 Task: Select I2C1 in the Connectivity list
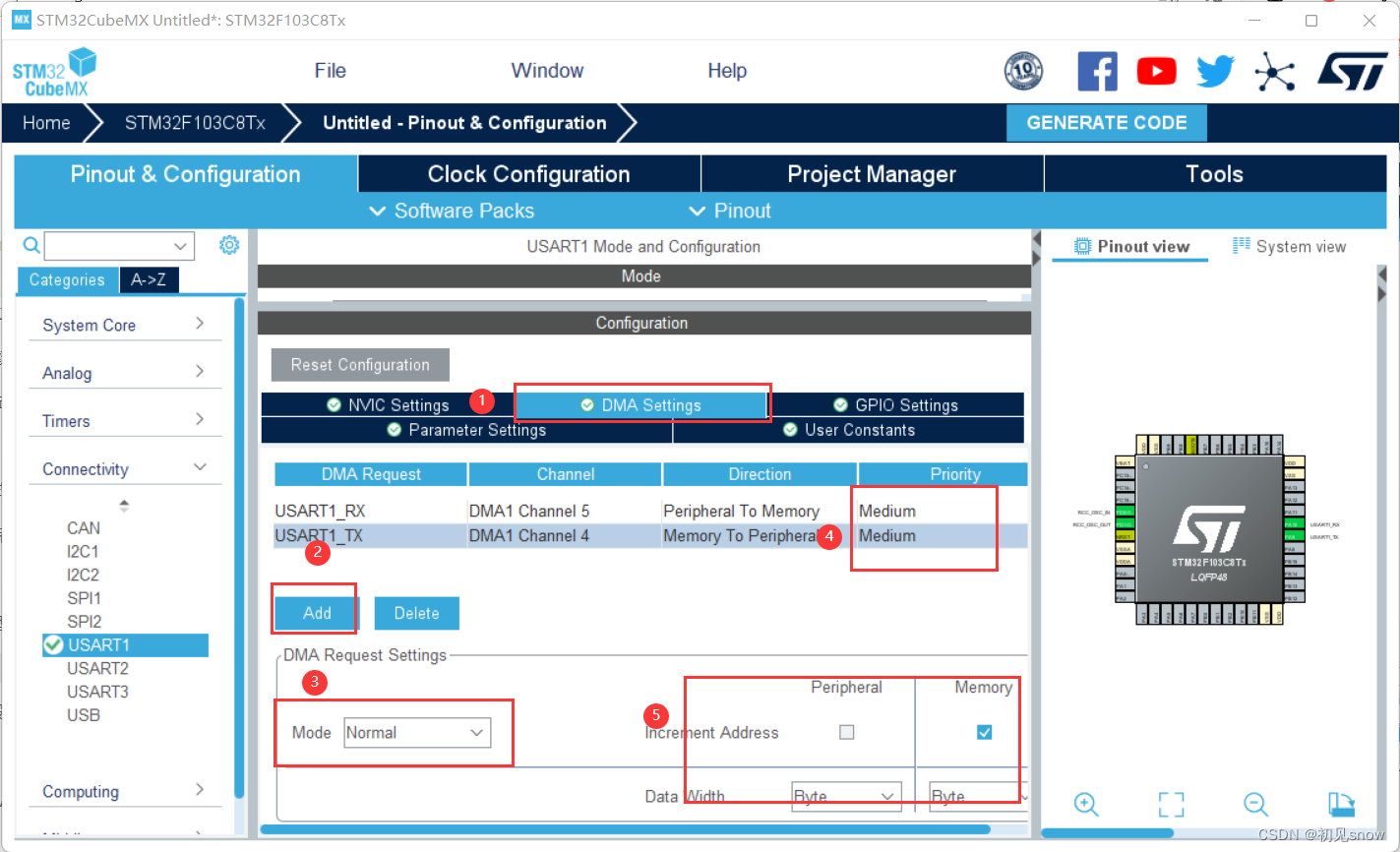tap(83, 552)
